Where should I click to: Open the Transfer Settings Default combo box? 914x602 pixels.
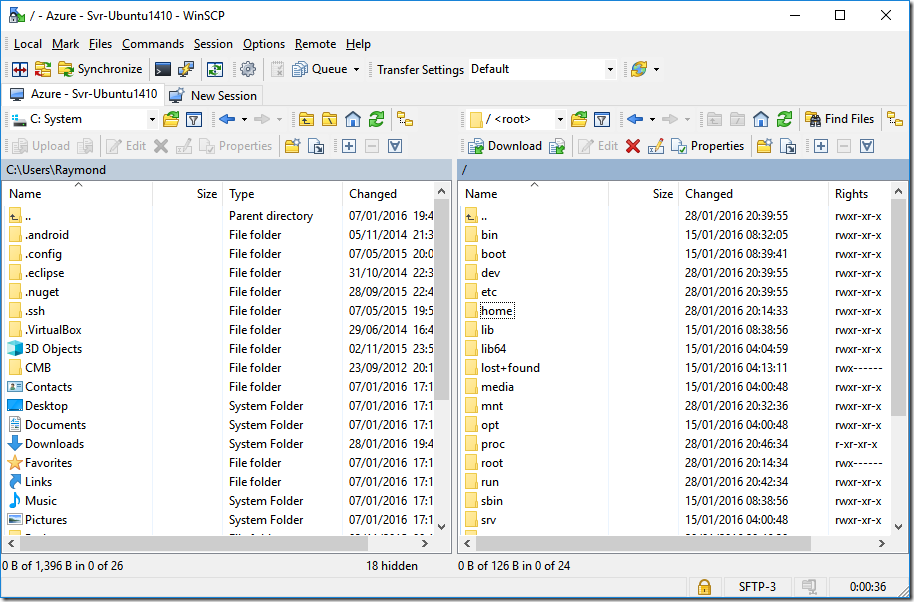[x=542, y=69]
